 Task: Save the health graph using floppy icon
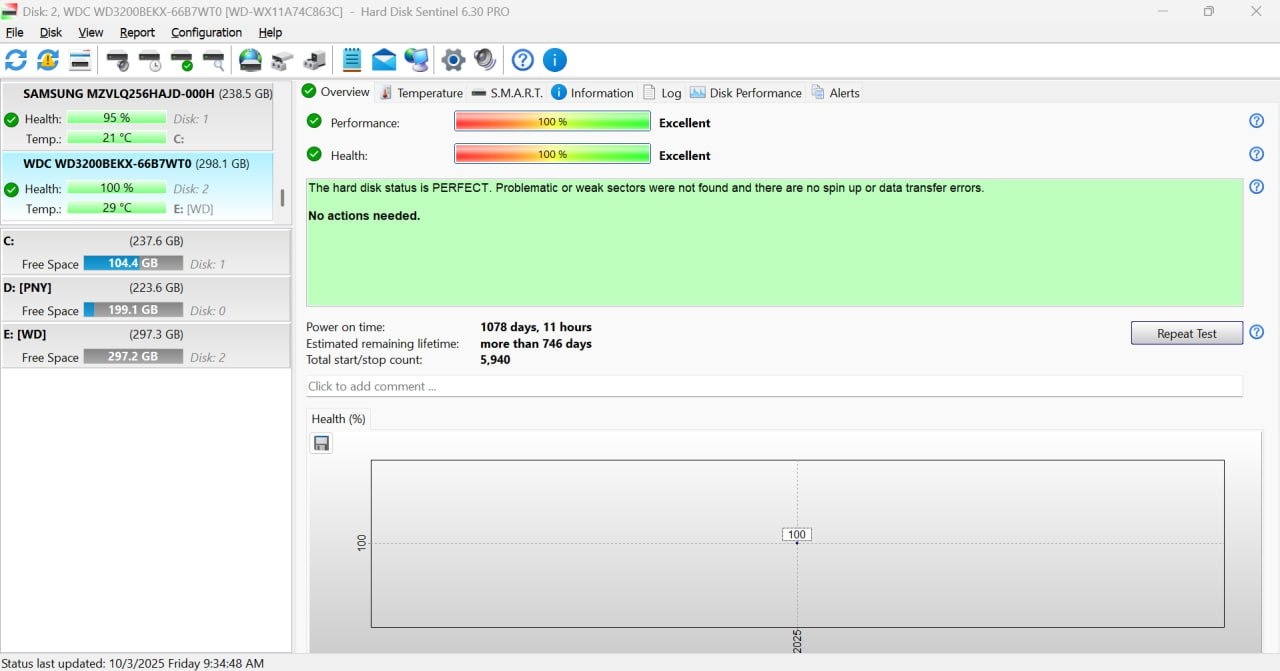click(321, 443)
